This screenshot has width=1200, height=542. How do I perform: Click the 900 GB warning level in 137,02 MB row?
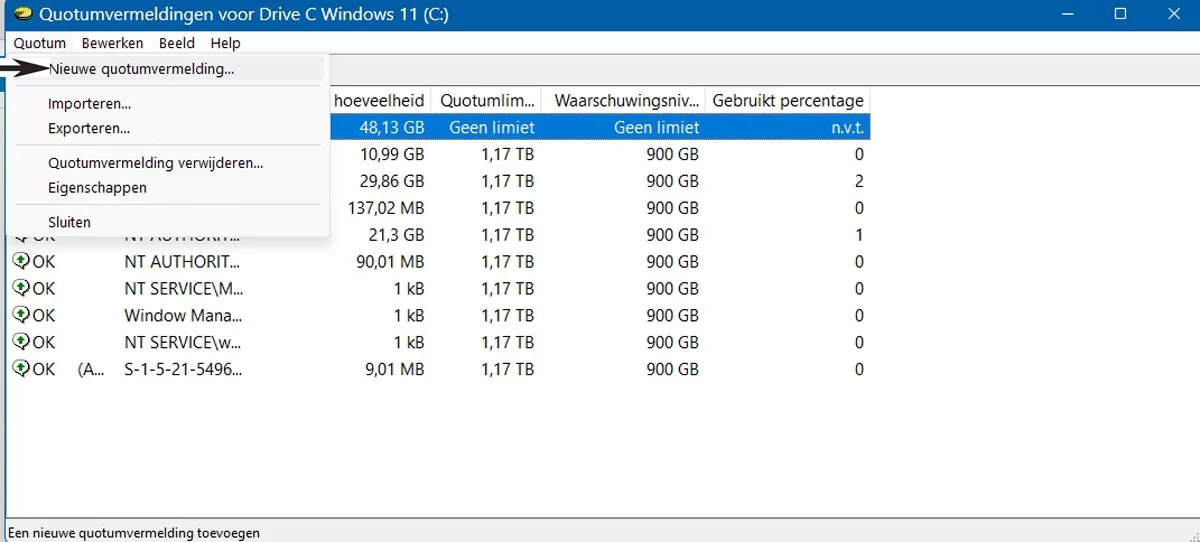pos(672,208)
